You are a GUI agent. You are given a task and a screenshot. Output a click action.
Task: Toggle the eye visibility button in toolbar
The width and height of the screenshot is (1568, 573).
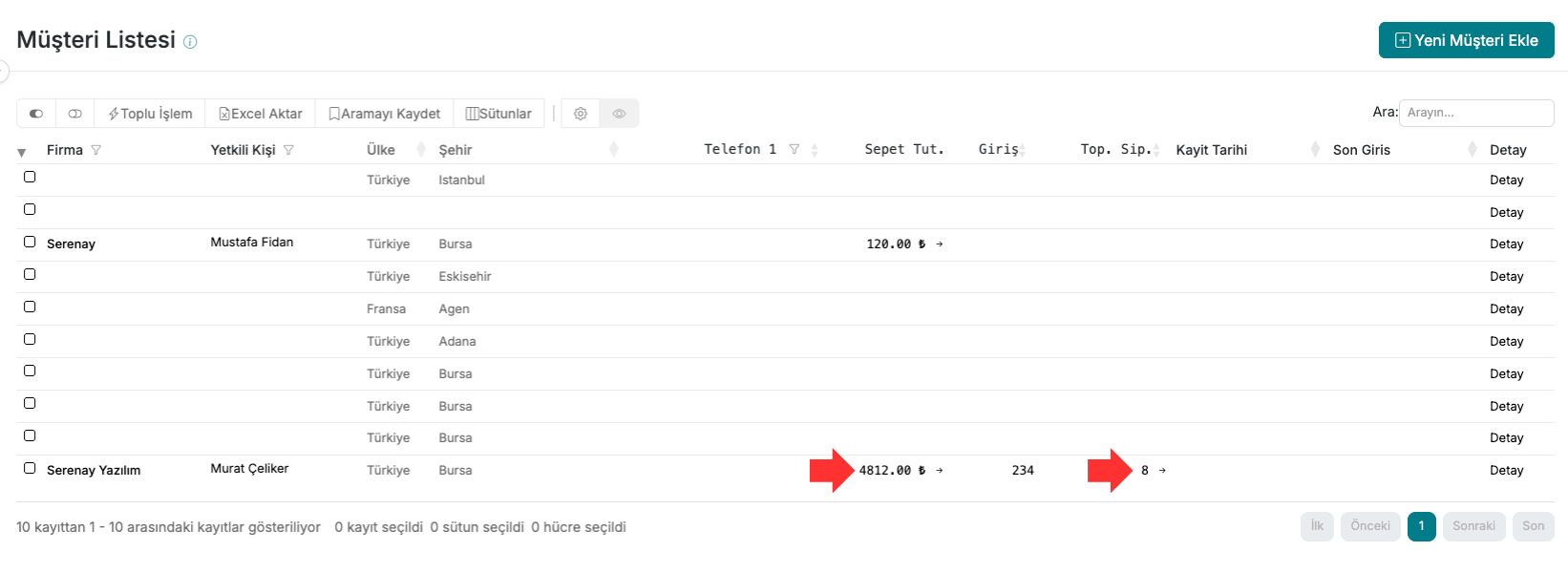point(619,114)
